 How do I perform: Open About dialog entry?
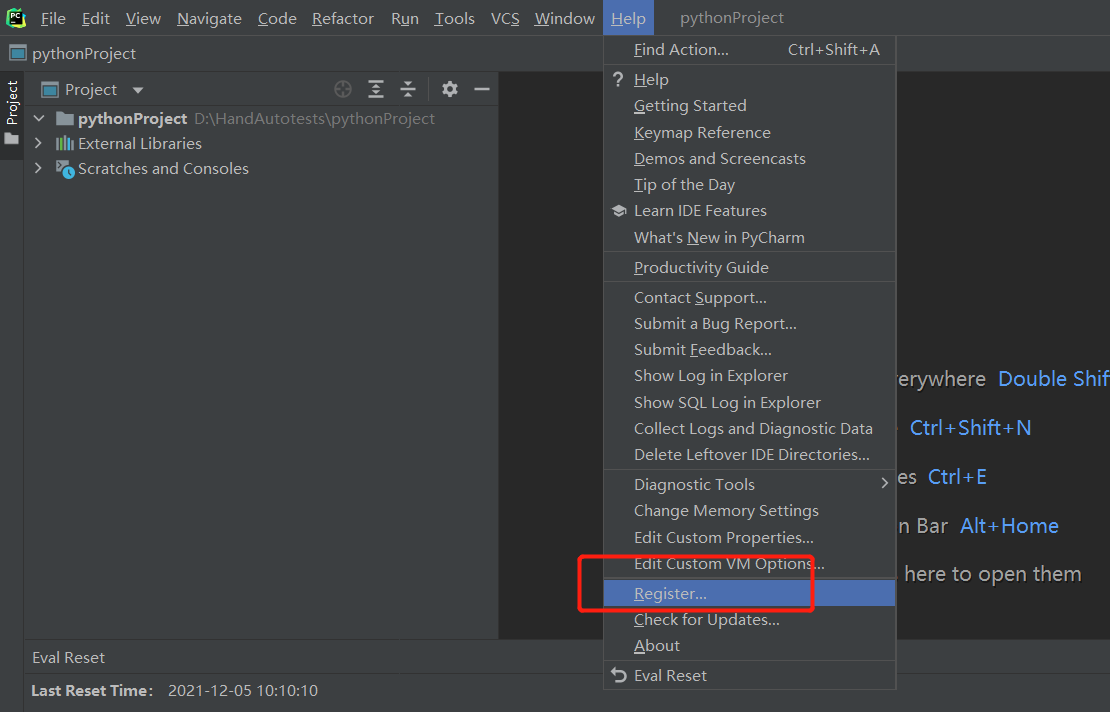point(750,645)
